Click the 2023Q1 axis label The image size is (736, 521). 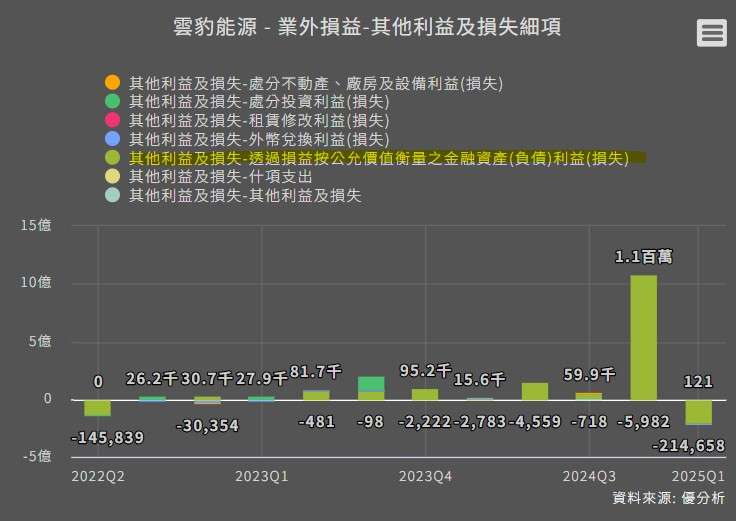tap(261, 476)
